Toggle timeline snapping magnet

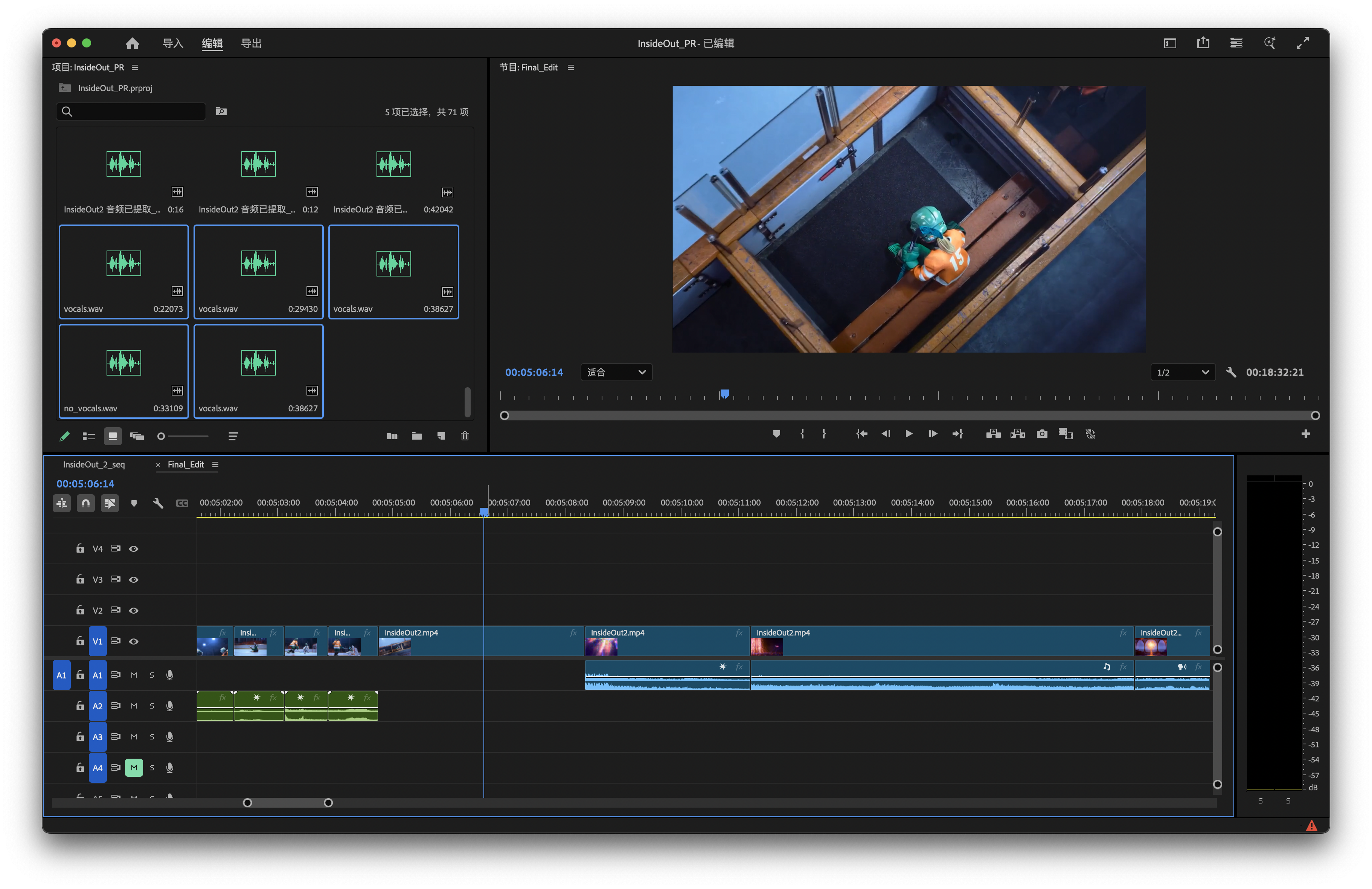click(86, 504)
